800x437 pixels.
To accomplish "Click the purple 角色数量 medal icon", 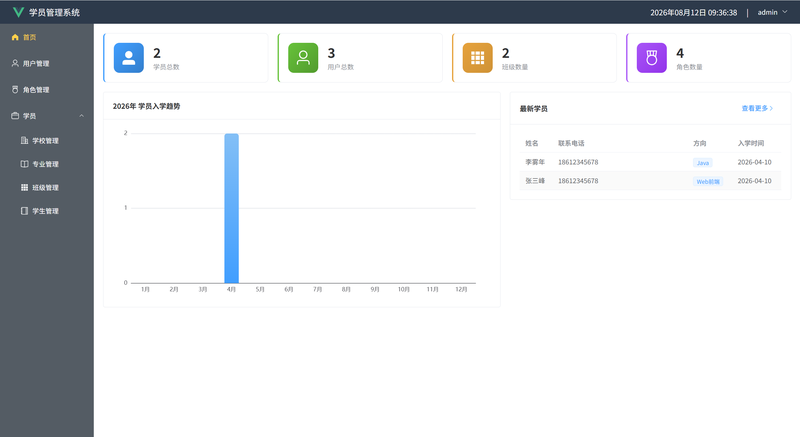I will [652, 58].
